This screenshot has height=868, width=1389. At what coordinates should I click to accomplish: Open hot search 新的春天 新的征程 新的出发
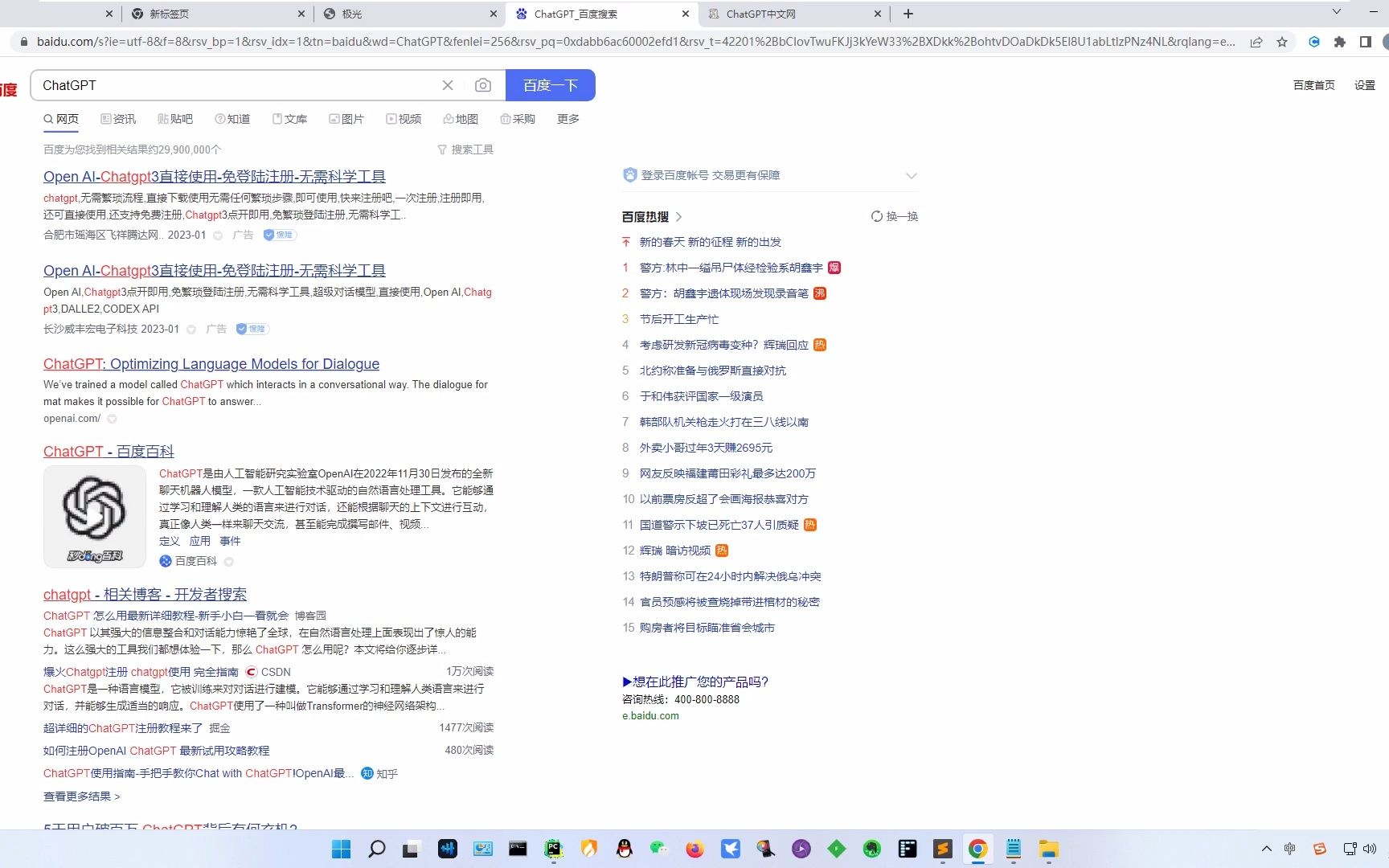711,242
